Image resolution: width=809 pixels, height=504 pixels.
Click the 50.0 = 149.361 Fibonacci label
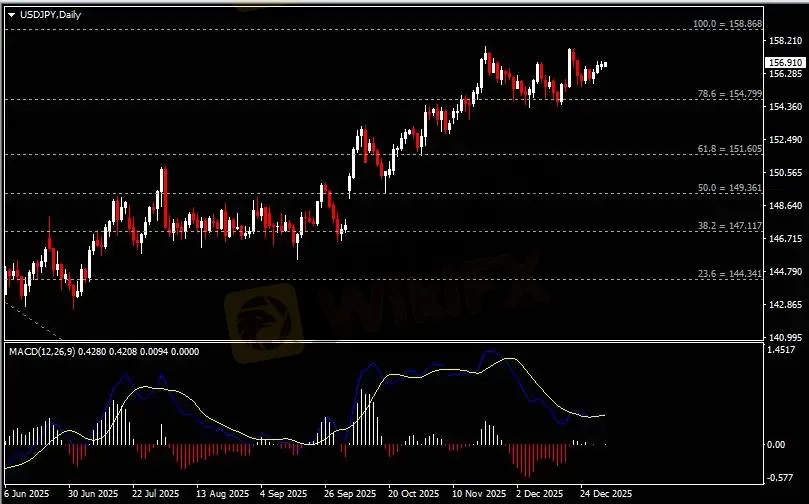[x=730, y=188]
